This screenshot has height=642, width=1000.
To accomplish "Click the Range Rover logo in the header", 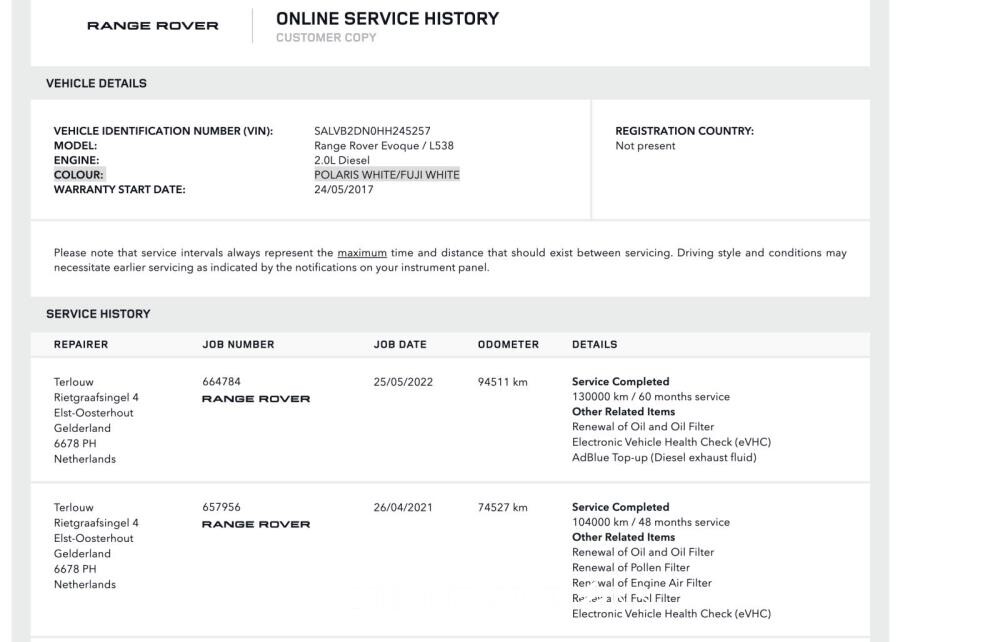I will 152,26.
